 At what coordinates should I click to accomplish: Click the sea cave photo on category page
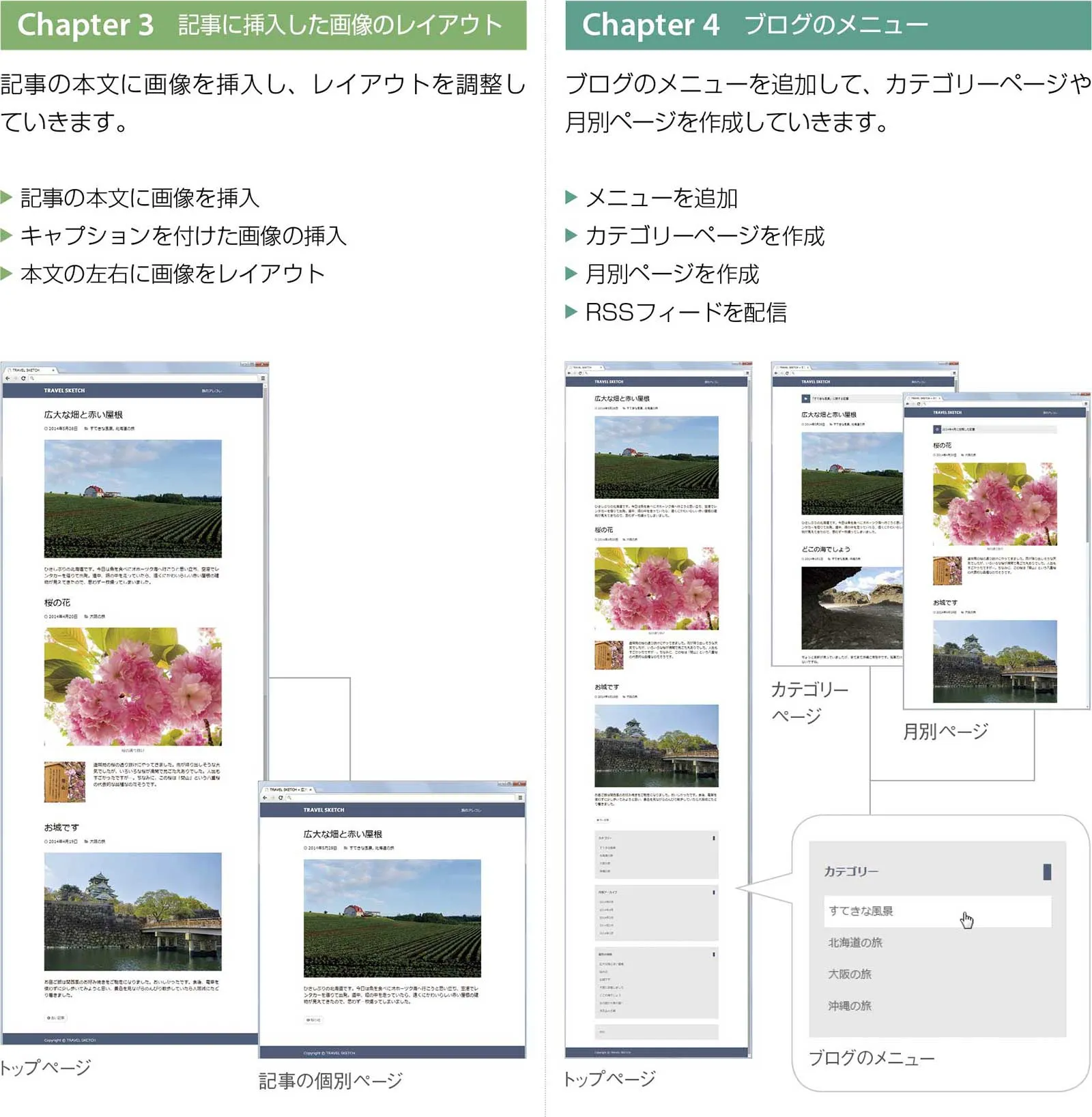pyautogui.click(x=851, y=608)
